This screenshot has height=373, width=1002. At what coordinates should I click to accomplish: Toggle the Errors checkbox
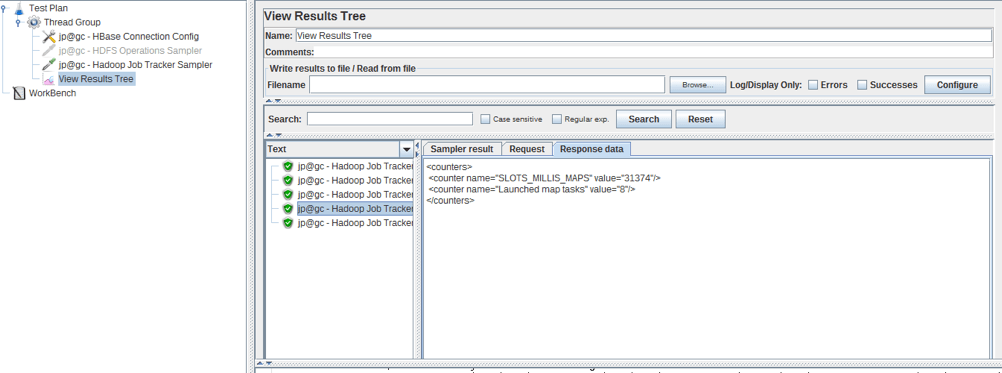coord(813,85)
